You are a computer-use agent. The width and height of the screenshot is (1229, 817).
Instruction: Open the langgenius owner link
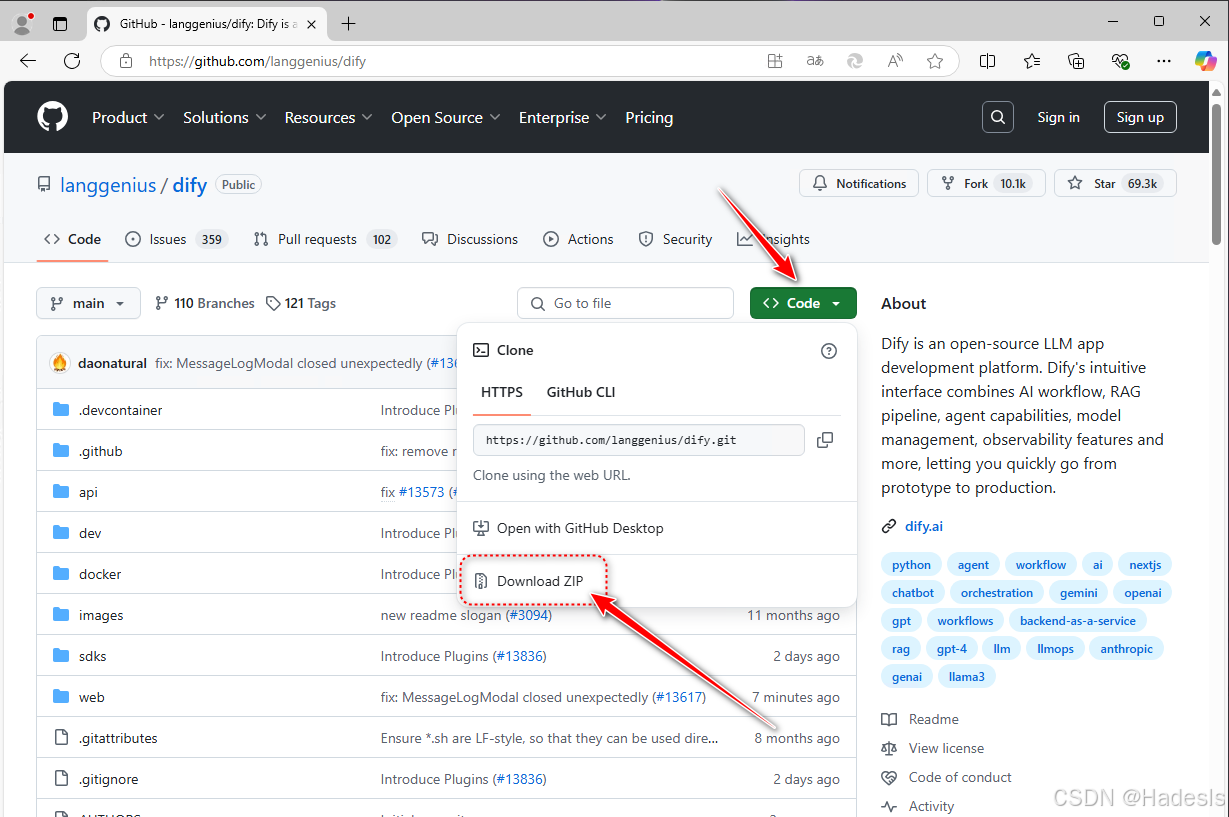(108, 185)
